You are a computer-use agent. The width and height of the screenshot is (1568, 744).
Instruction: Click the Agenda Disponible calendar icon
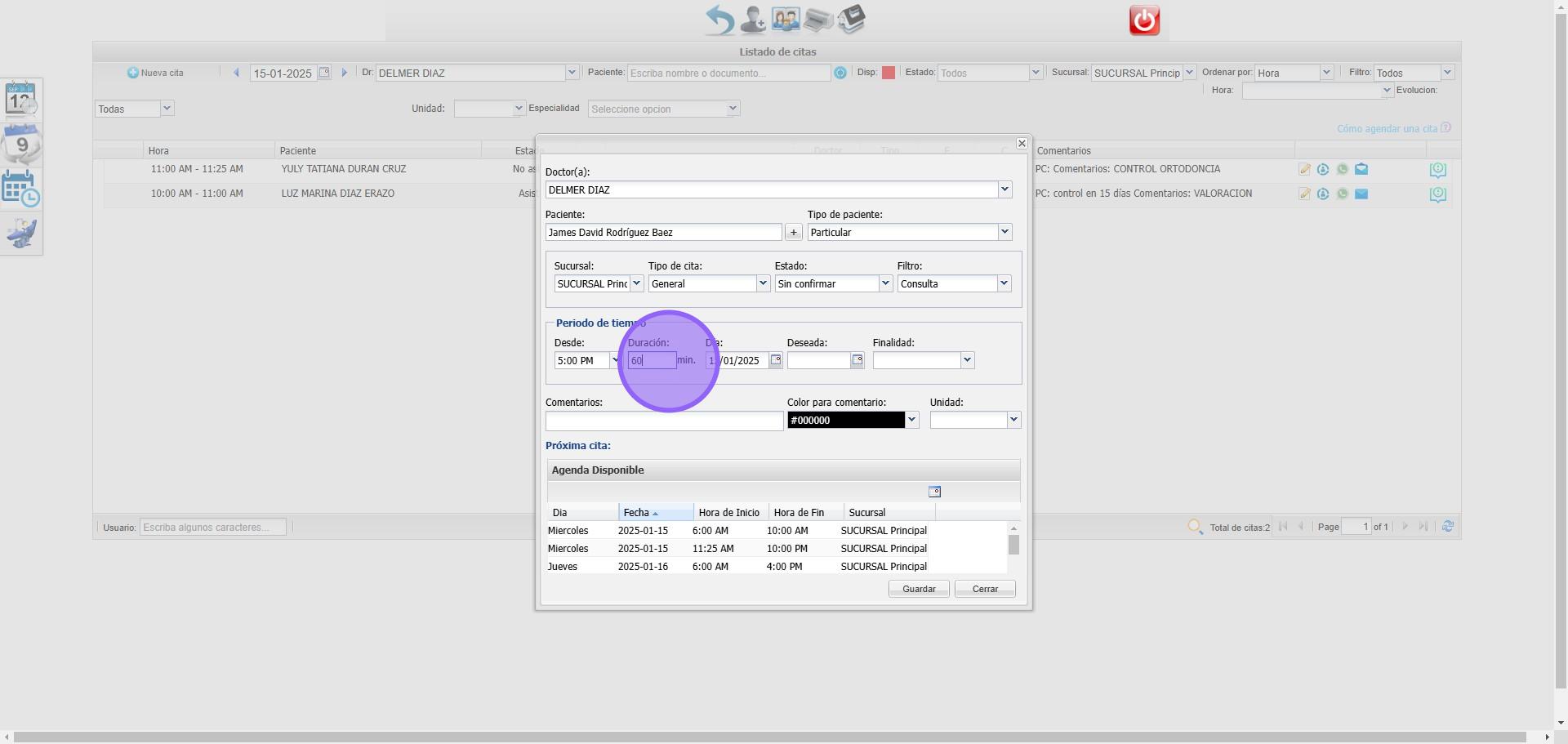tap(934, 492)
